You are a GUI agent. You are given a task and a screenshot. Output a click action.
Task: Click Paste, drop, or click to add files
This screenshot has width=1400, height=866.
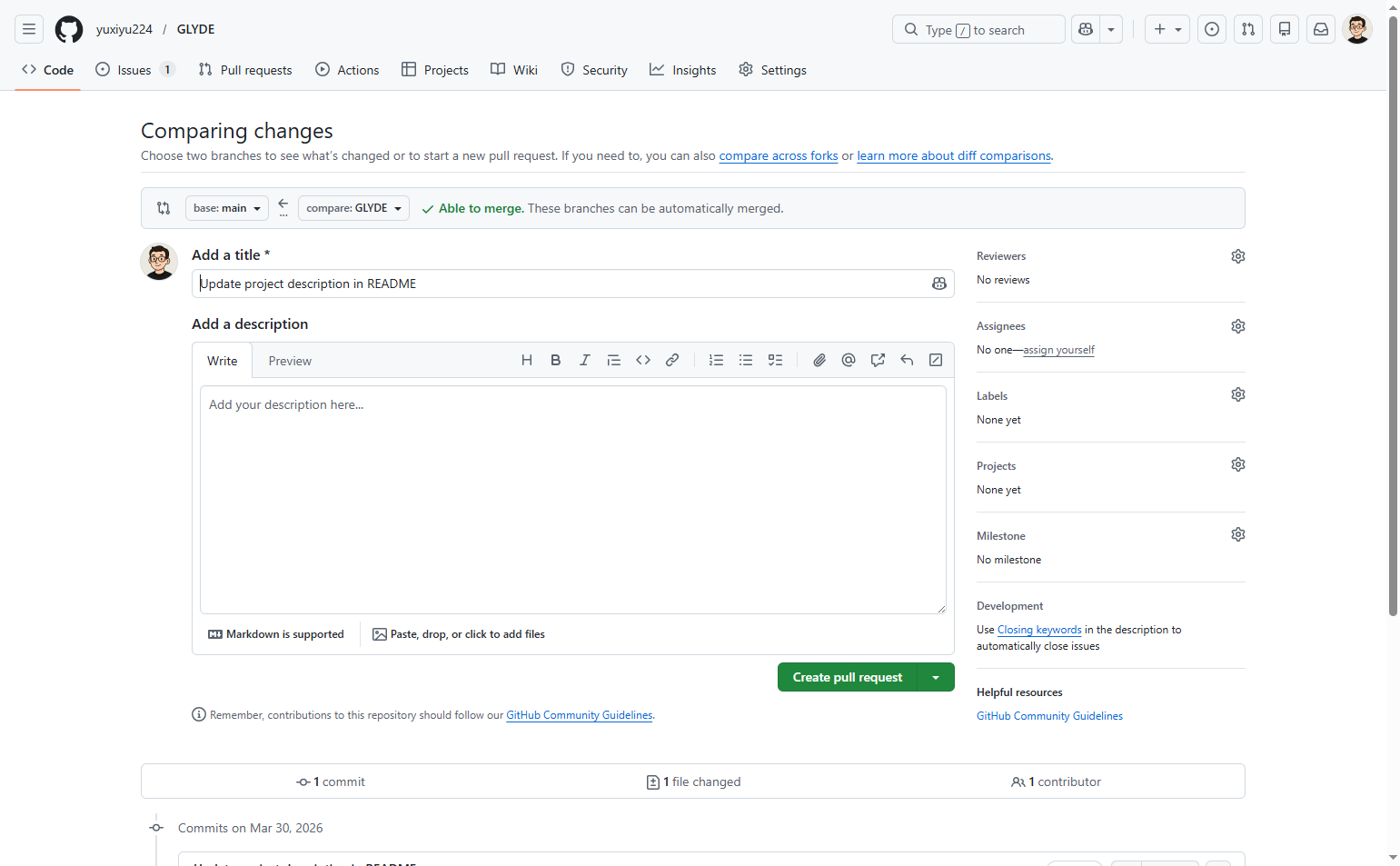459,634
